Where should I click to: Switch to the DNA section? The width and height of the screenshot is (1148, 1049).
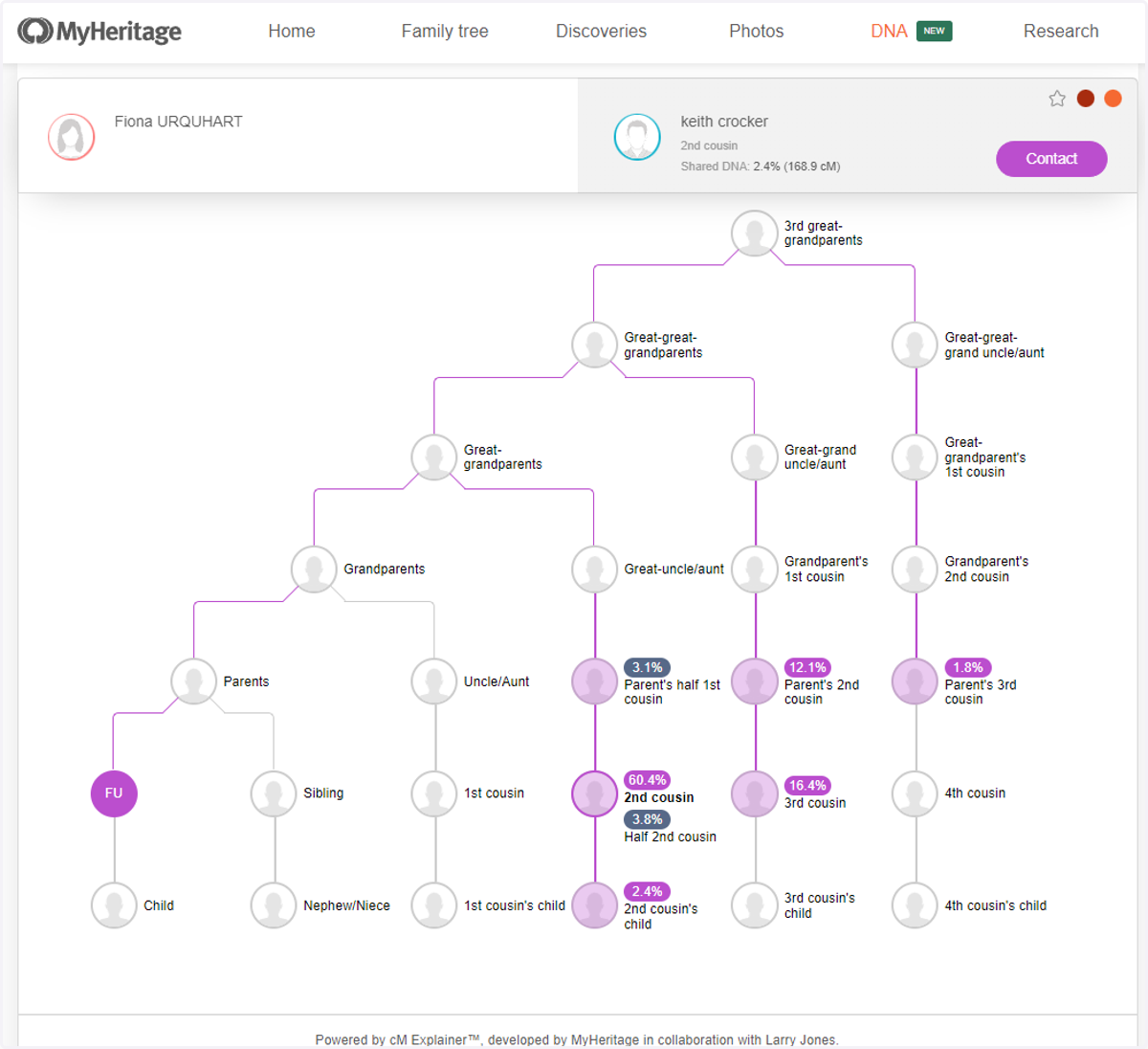[889, 32]
